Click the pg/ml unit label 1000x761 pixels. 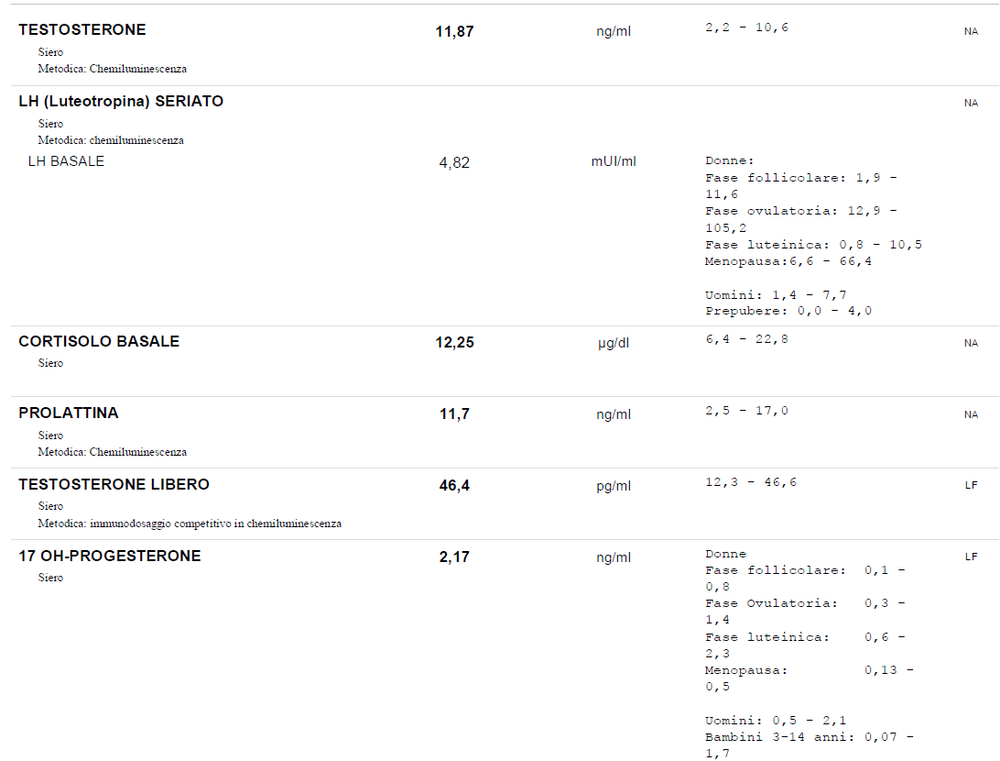tap(613, 486)
